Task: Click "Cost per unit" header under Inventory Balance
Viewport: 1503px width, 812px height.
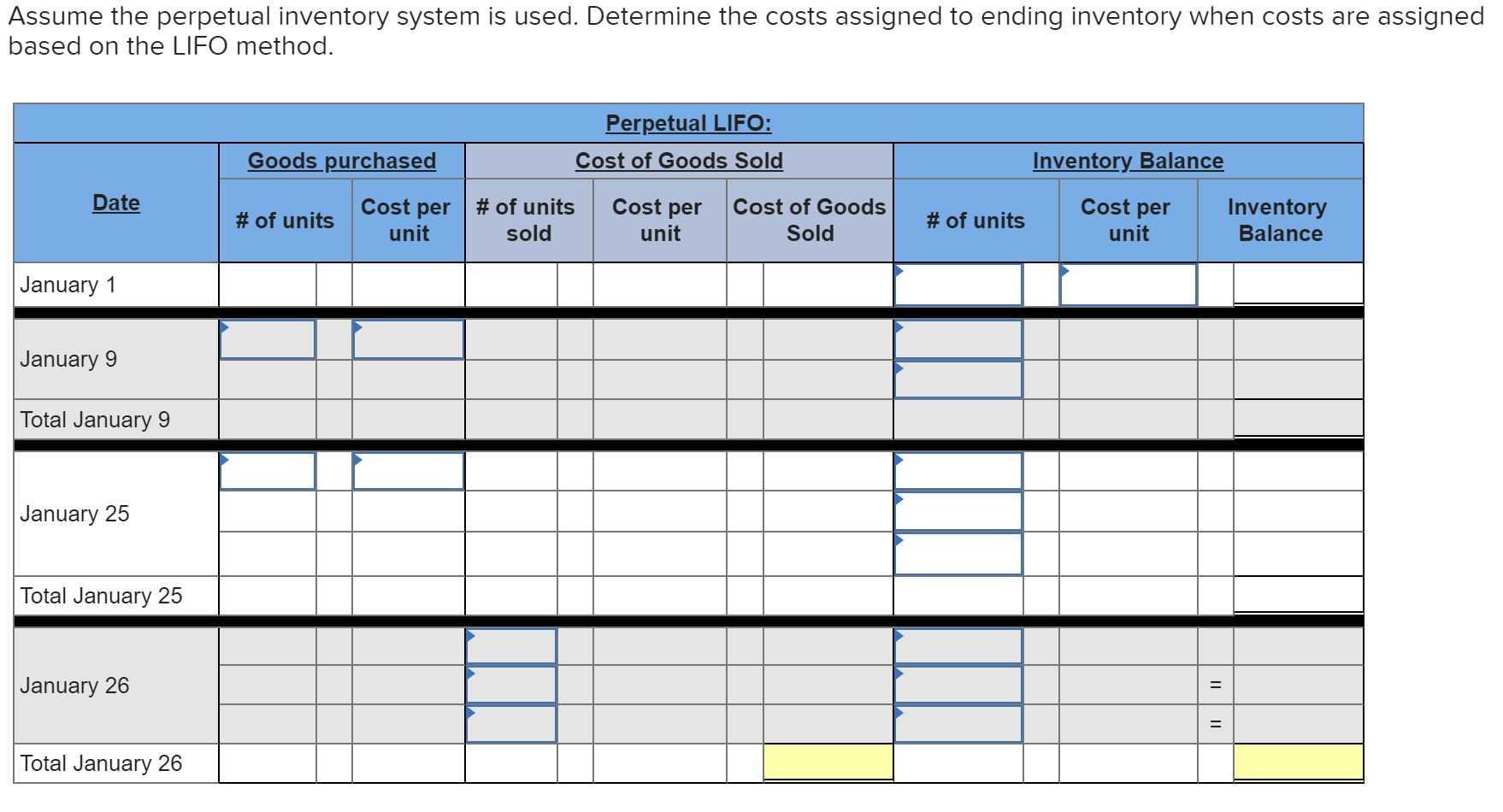Action: click(x=1126, y=221)
